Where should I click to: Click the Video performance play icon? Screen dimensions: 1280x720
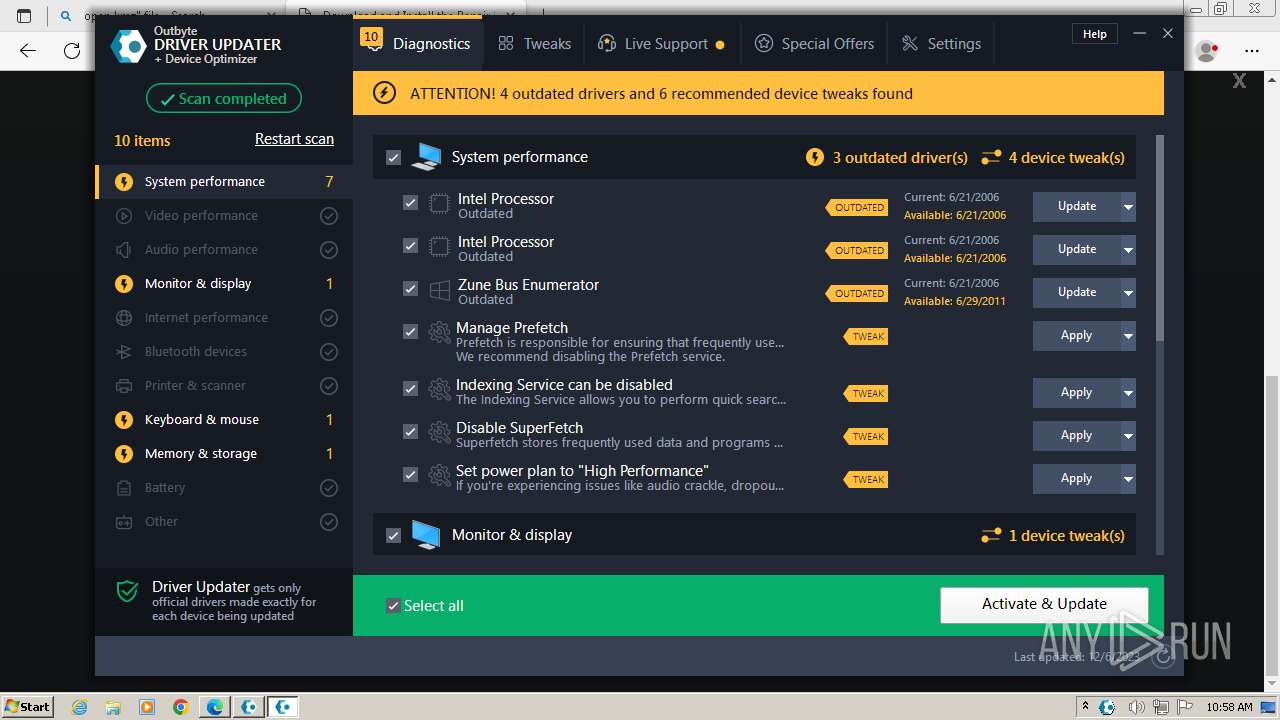point(124,216)
